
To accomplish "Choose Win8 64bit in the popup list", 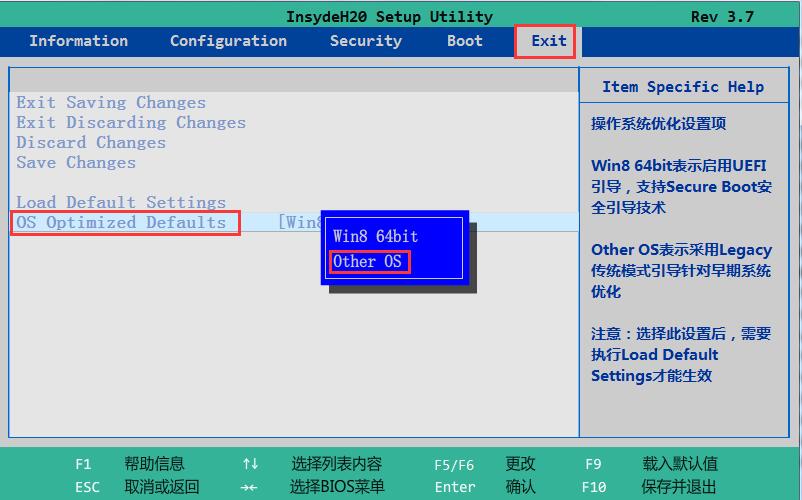I will click(x=375, y=237).
